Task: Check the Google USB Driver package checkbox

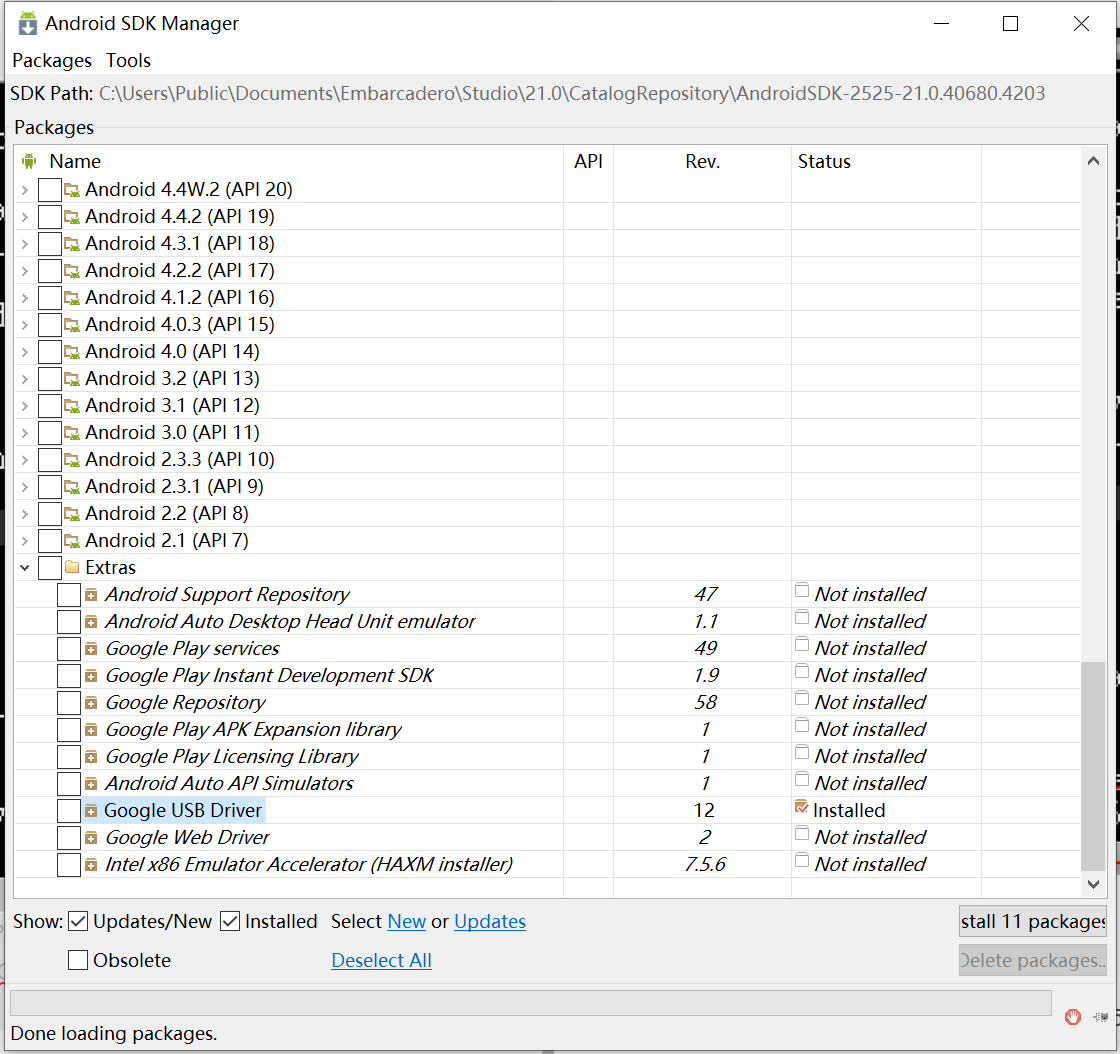Action: [68, 810]
